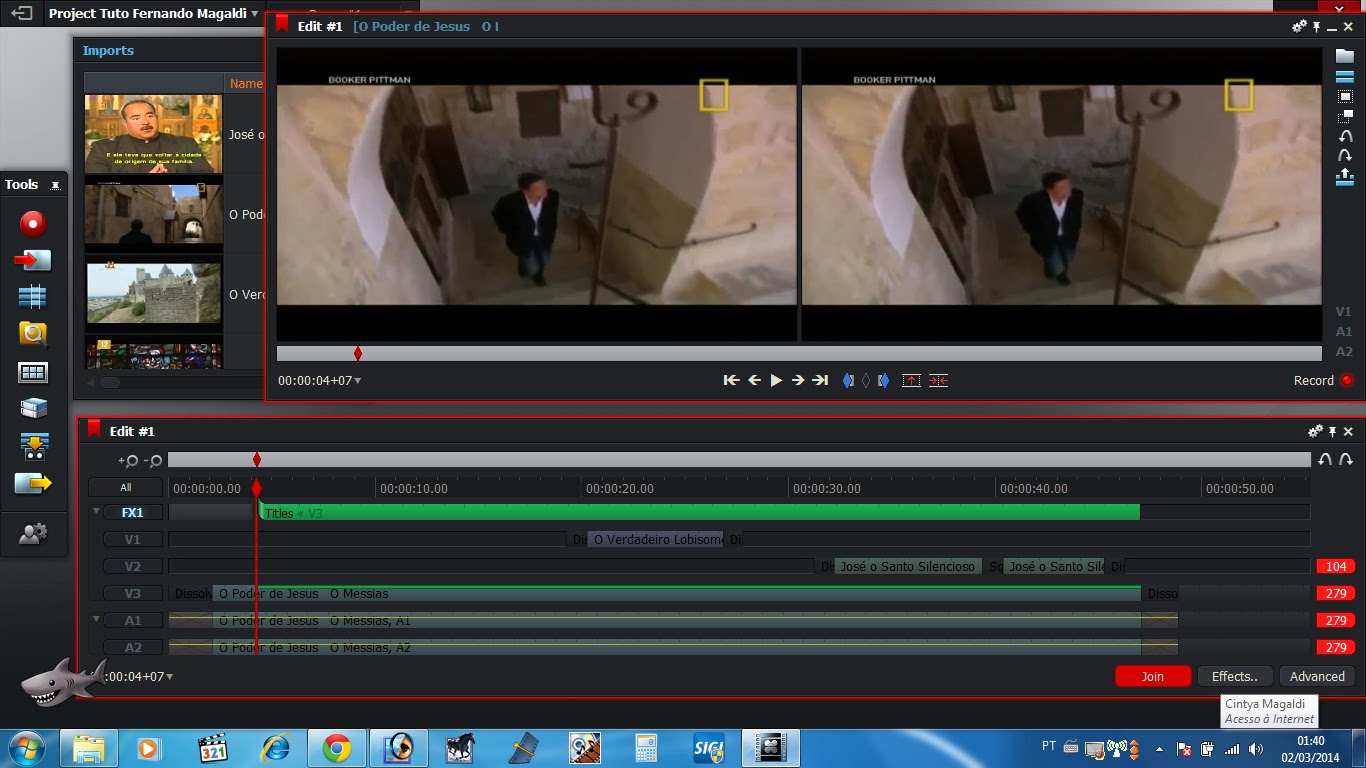Toggle the A1 audio track in timeline

[133, 621]
